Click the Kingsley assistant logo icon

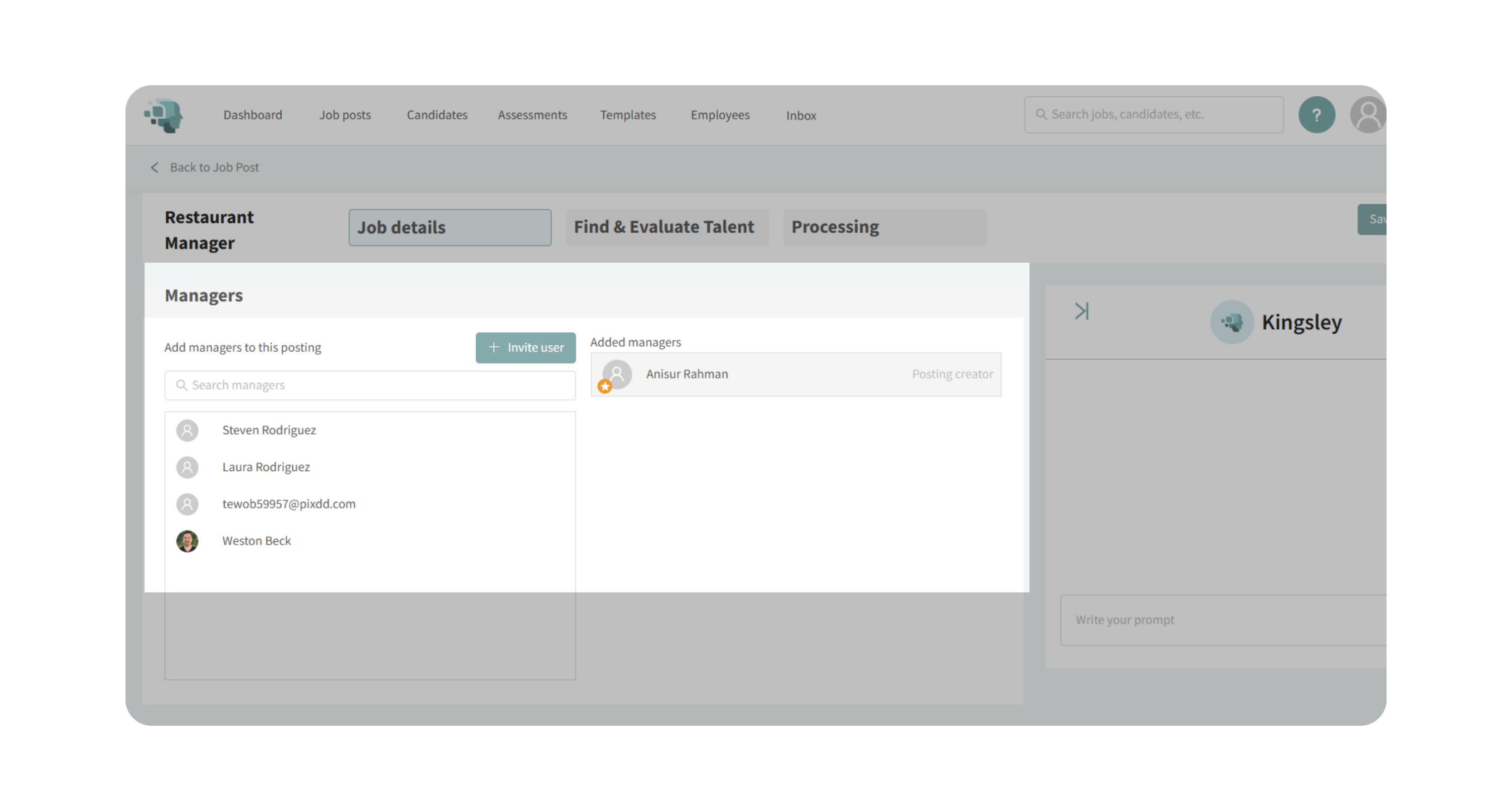click(x=1231, y=322)
